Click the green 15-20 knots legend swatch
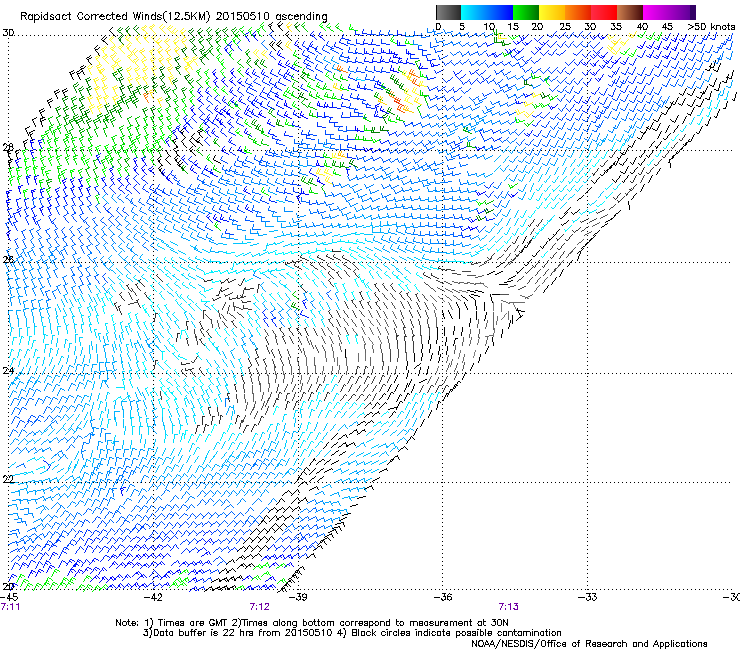The height and width of the screenshot is (650, 740). point(525,12)
